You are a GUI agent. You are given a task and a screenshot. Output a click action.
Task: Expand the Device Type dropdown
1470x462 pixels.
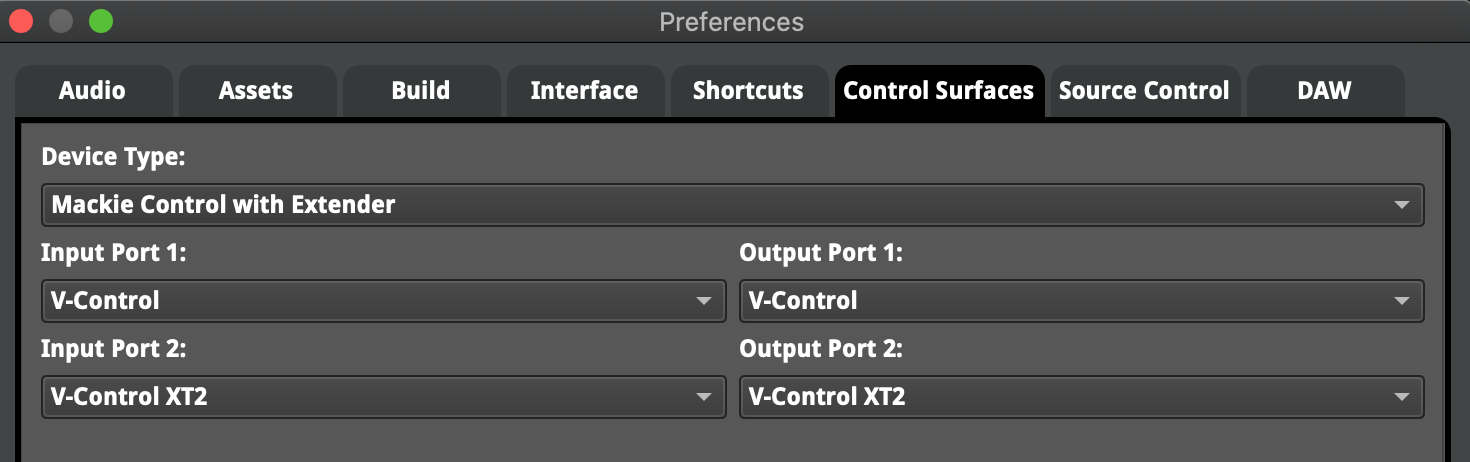point(732,205)
